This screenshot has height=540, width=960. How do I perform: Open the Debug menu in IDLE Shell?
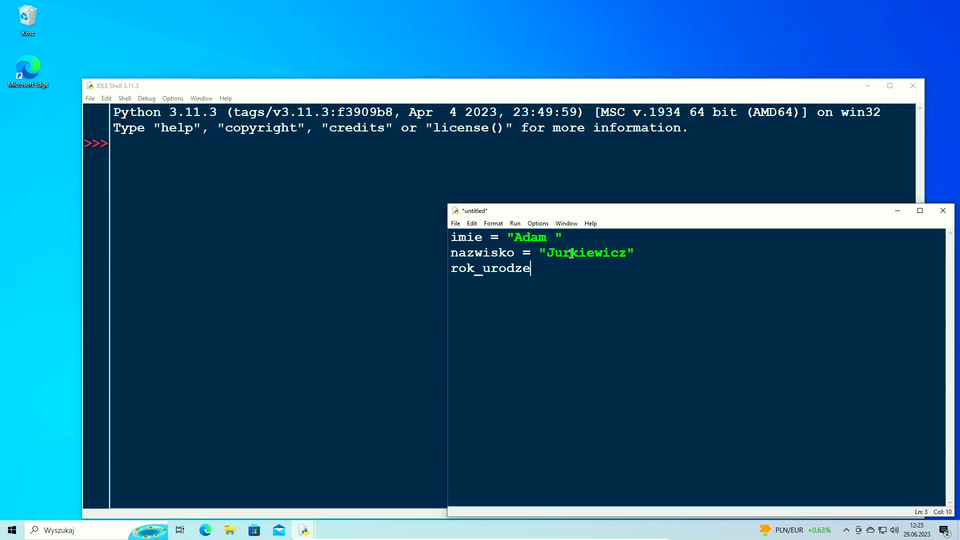[x=146, y=98]
